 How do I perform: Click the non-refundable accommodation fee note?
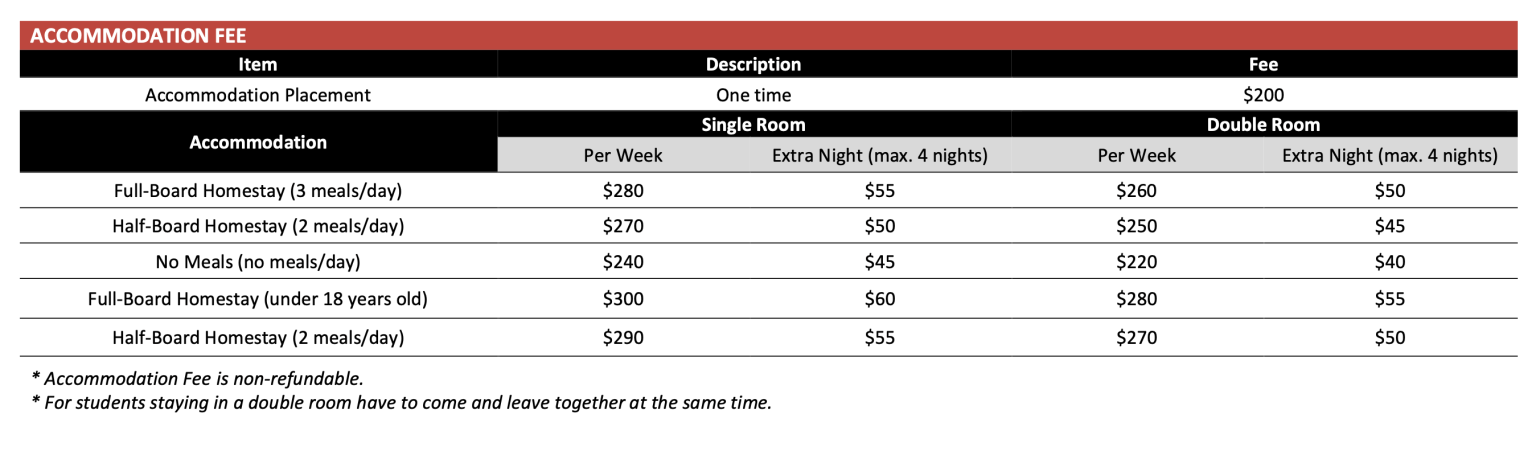click(x=197, y=379)
